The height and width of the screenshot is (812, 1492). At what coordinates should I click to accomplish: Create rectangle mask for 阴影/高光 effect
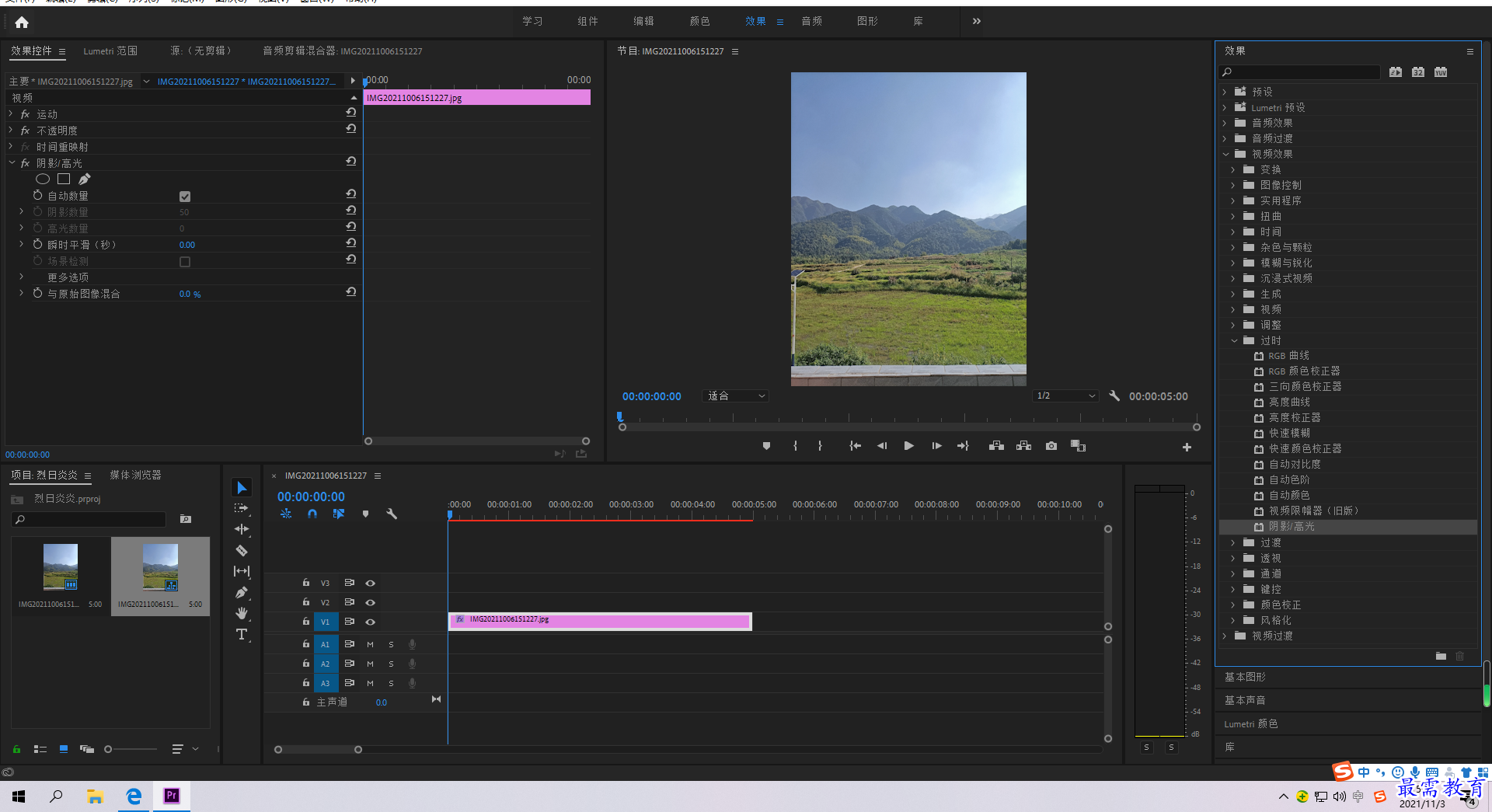(x=64, y=179)
